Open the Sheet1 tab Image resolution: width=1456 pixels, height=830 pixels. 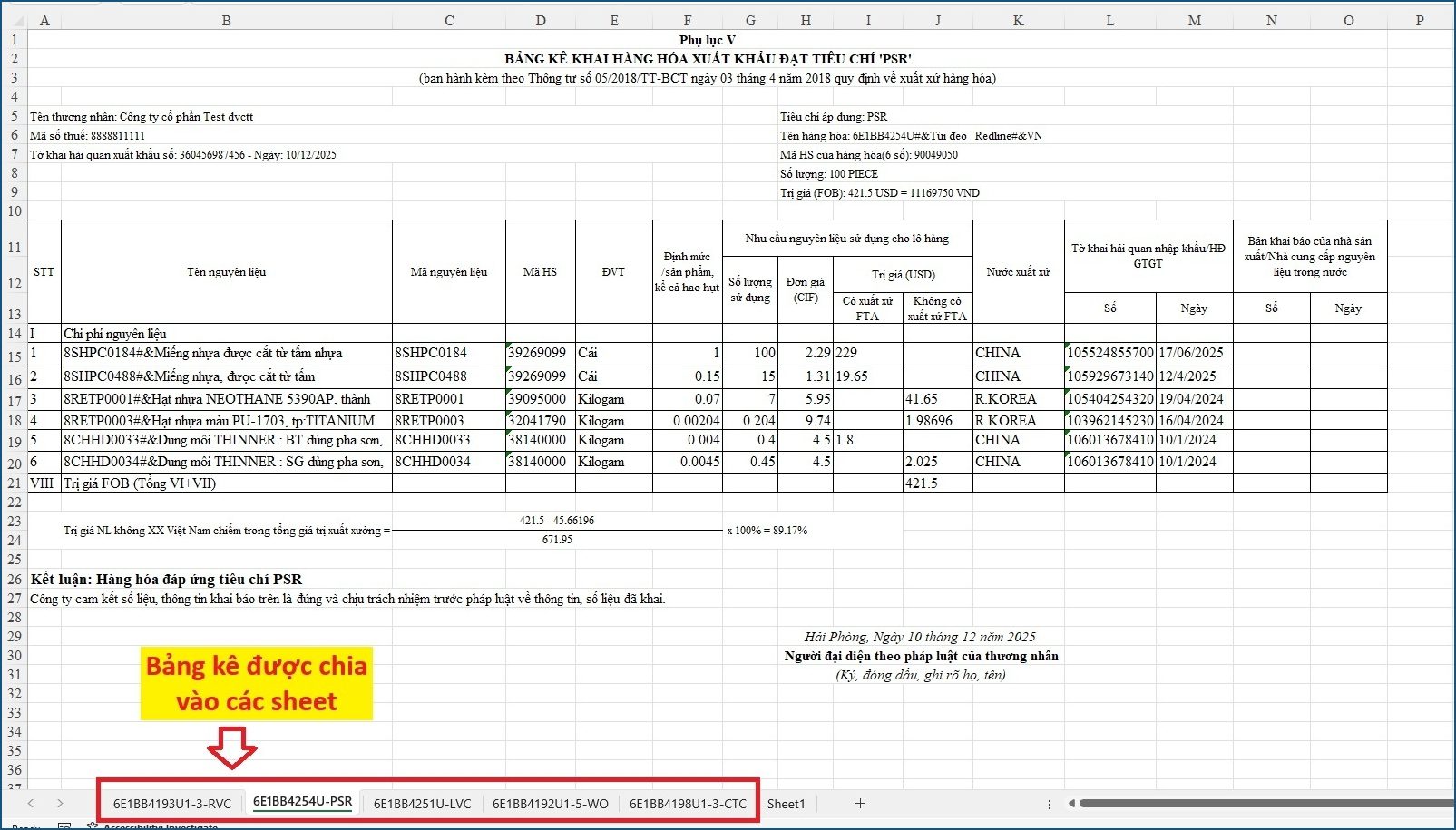(x=786, y=804)
